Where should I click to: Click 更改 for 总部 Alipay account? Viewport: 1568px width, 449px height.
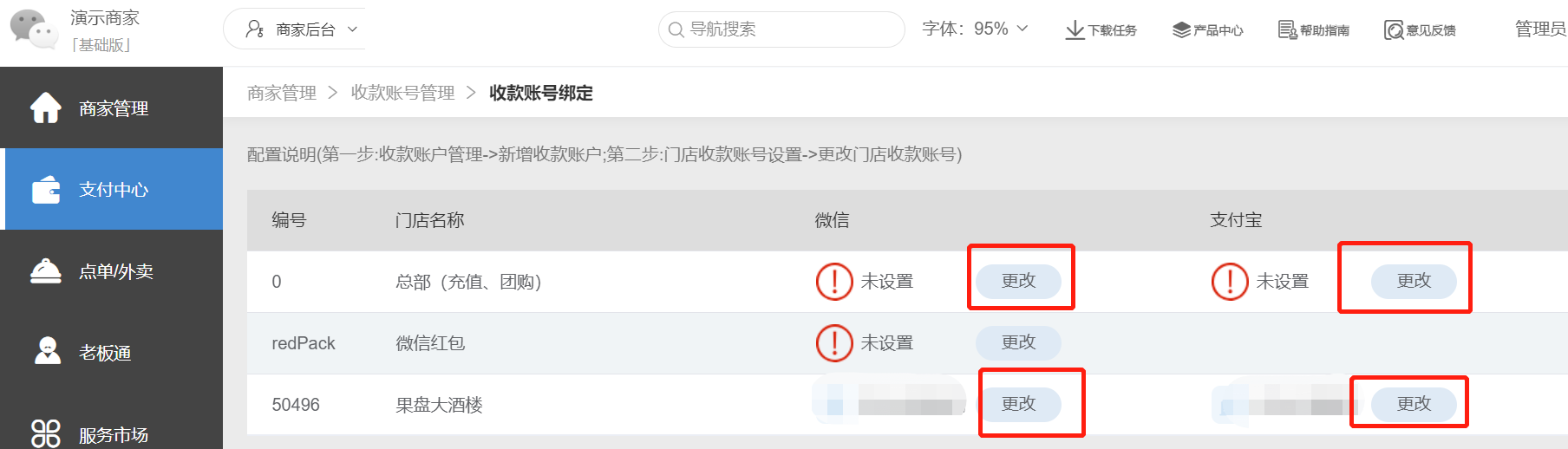click(x=1413, y=281)
